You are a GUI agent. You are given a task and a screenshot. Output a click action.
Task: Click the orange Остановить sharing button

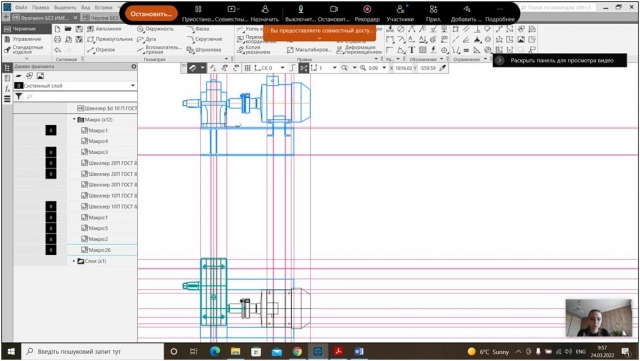tap(151, 14)
